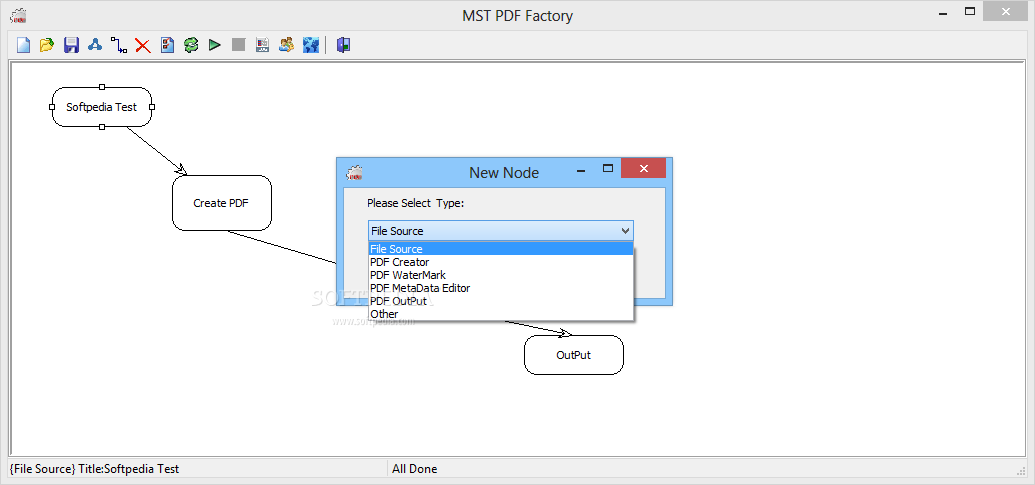Click the New Node dialog app icon
Viewport: 1035px width, 485px height.
tap(355, 173)
